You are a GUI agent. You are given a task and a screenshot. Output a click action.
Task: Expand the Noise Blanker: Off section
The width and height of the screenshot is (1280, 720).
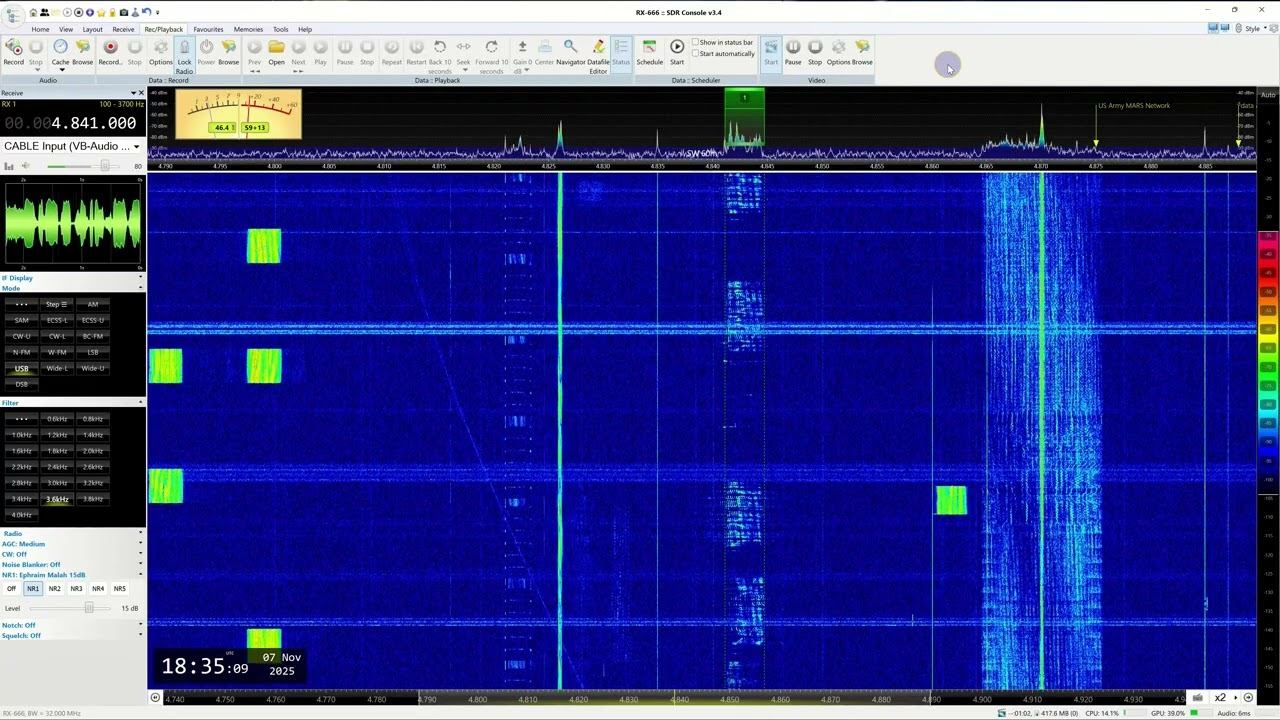tap(72, 565)
